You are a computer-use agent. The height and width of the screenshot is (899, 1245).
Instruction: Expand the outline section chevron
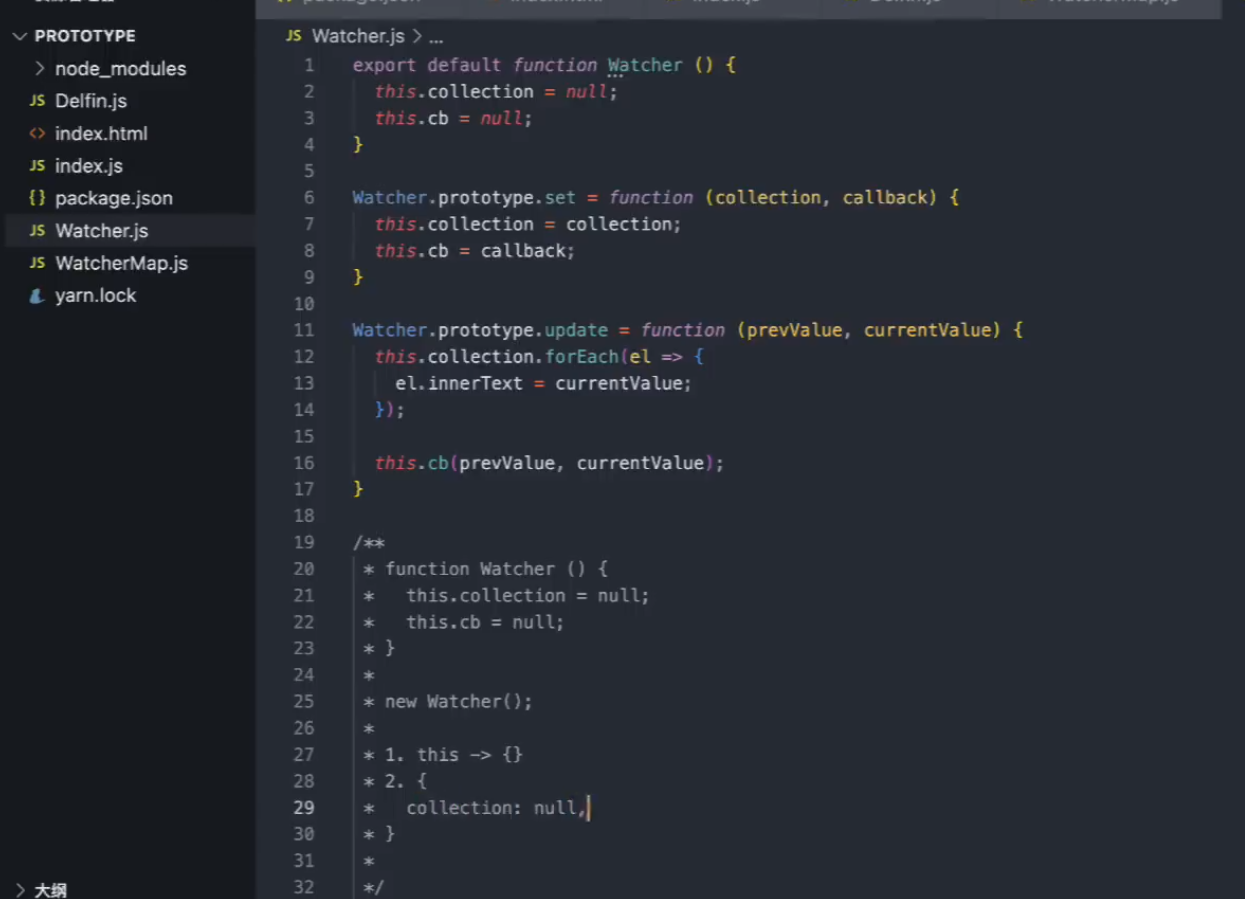19,889
